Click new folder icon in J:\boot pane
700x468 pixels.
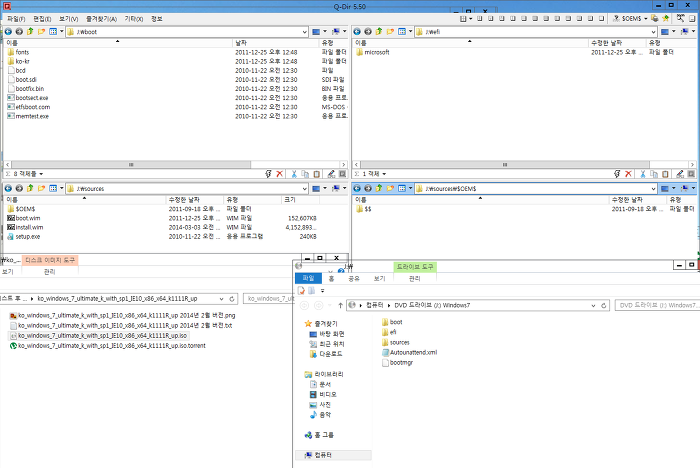[x=42, y=32]
